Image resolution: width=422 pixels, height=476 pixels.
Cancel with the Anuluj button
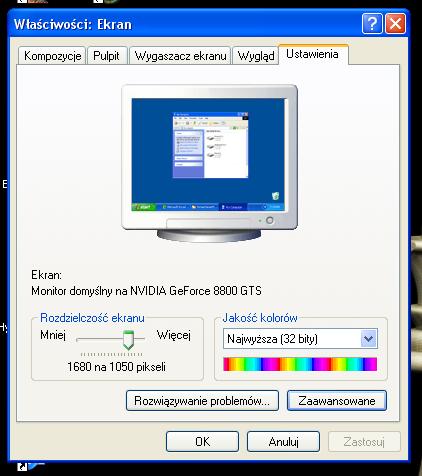[283, 441]
